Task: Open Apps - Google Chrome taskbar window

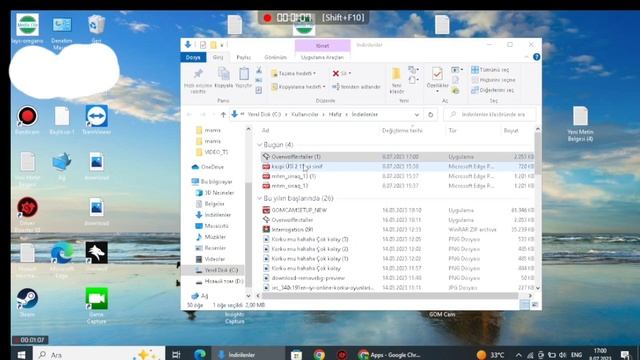Action: [389, 355]
